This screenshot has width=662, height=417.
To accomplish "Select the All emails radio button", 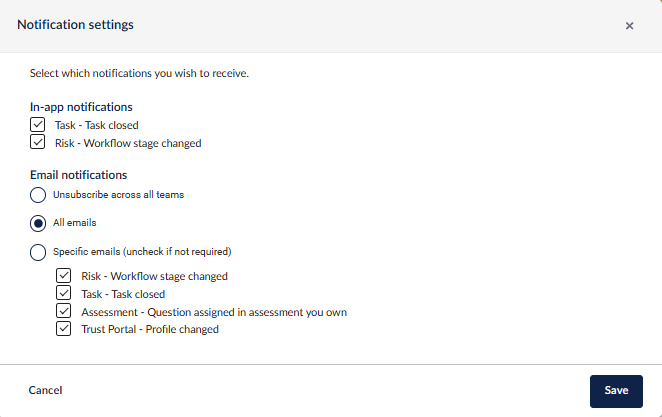I will point(38,222).
